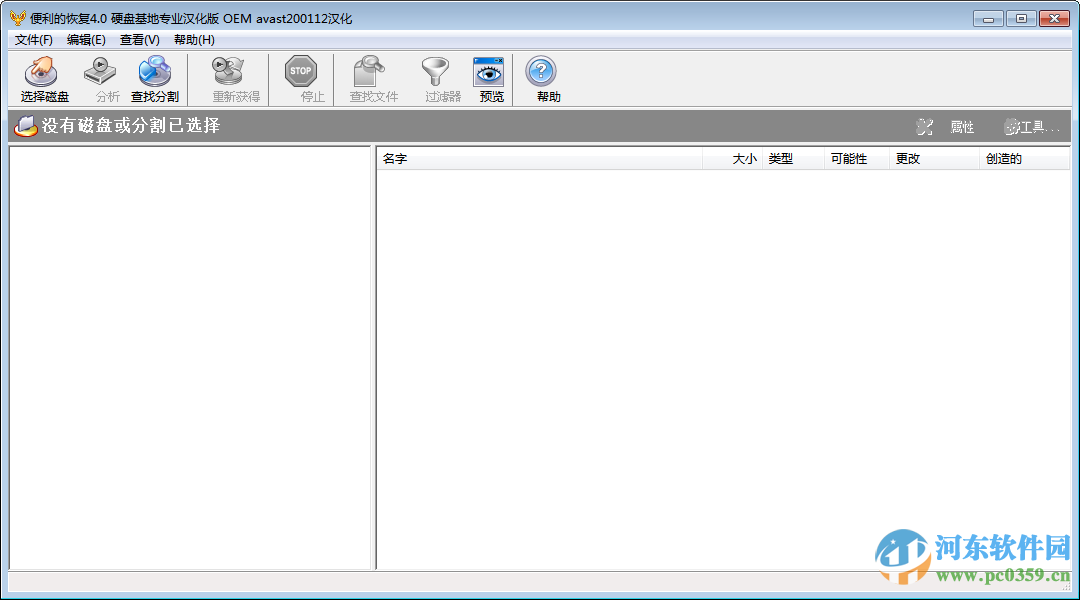The image size is (1080, 600).
Task: Sort files by the 名字 column header
Action: click(x=394, y=158)
